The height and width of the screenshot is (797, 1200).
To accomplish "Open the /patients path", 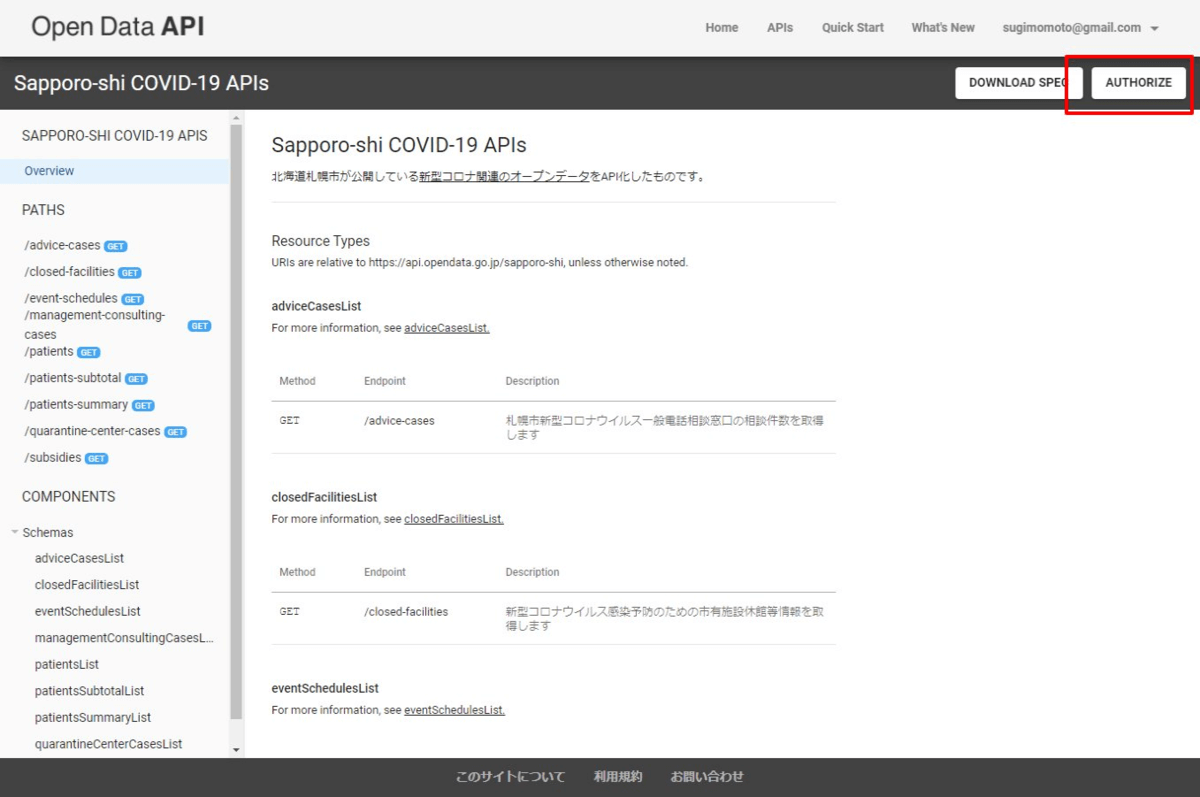I will tap(49, 352).
